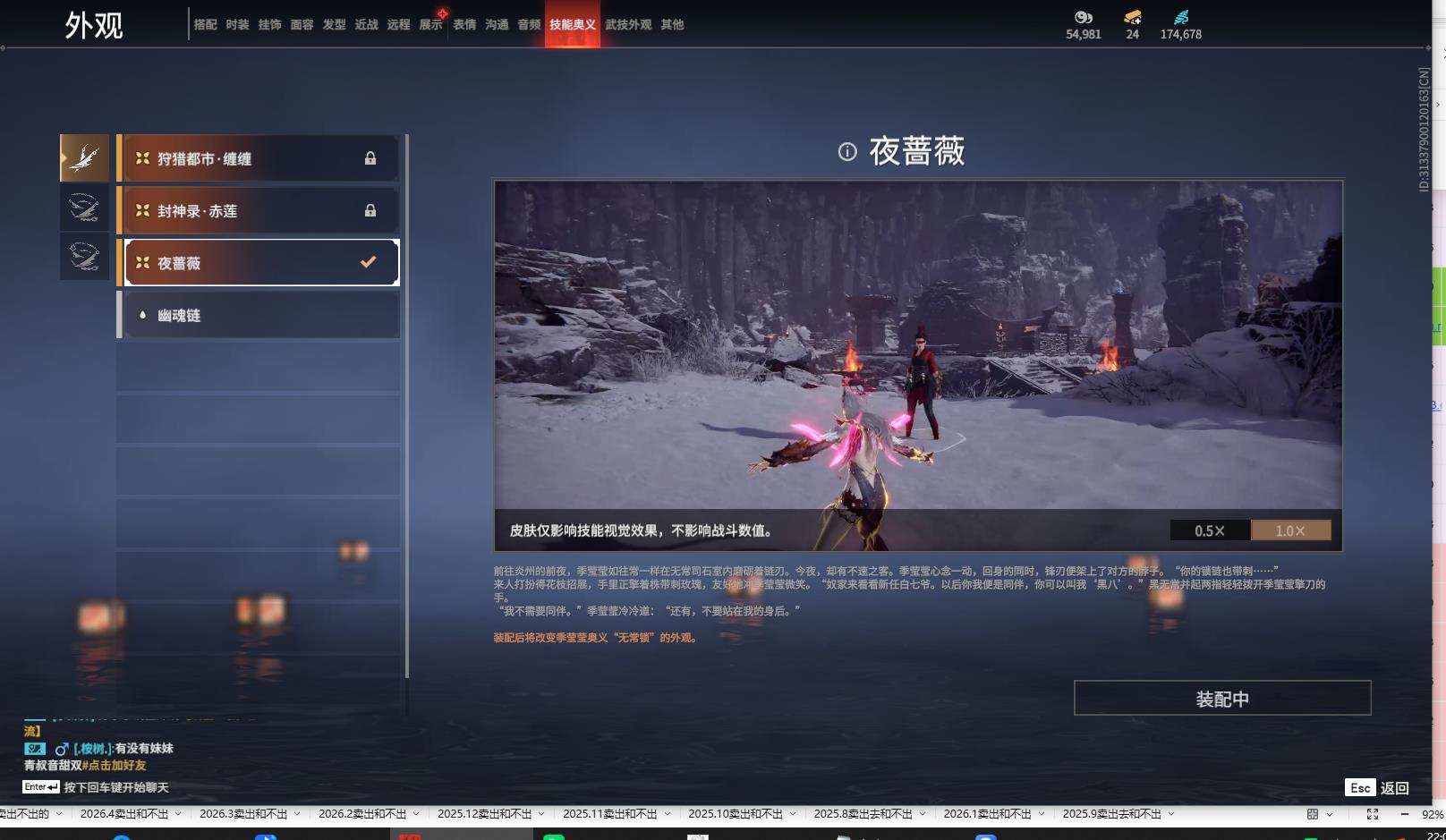Screen dimensions: 1446x840
Task: Click the four-dot emblem on the 狩猎都市·缠缠 row
Action: point(142,158)
